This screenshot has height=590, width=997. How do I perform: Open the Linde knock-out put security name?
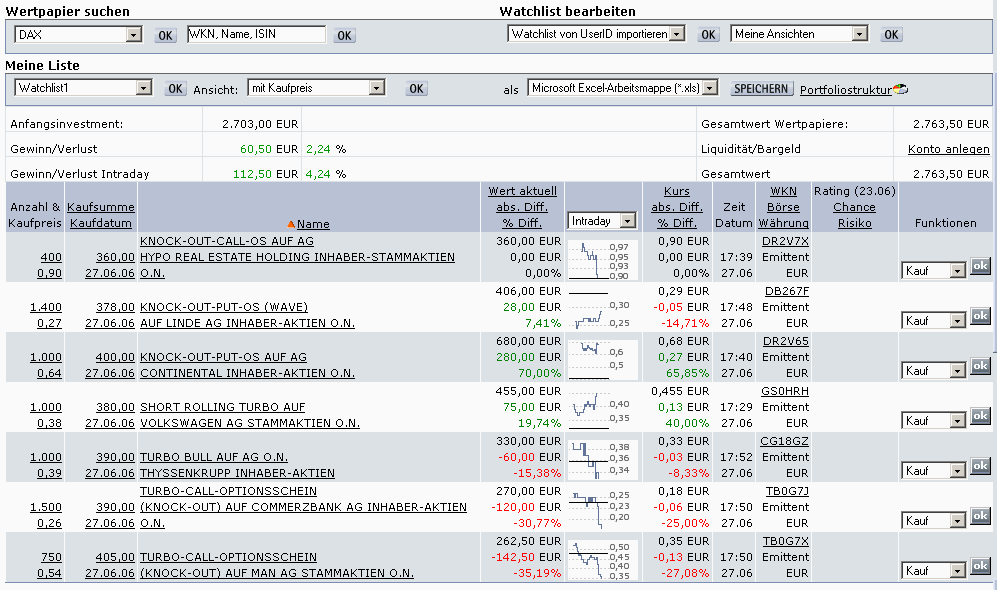pos(224,307)
